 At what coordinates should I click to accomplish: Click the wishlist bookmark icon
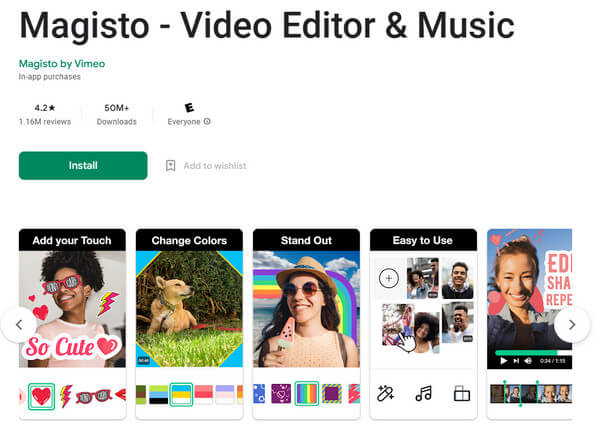[x=170, y=166]
